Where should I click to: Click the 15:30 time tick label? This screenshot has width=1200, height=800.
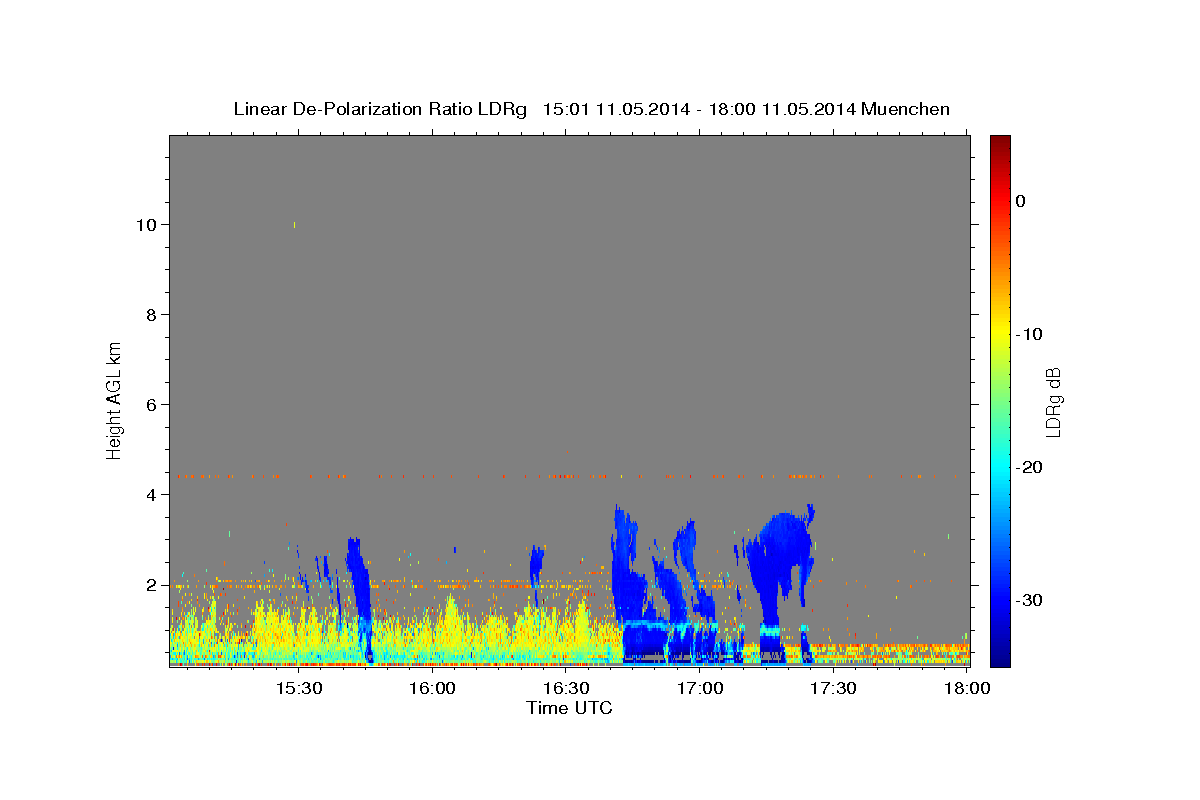pos(298,688)
